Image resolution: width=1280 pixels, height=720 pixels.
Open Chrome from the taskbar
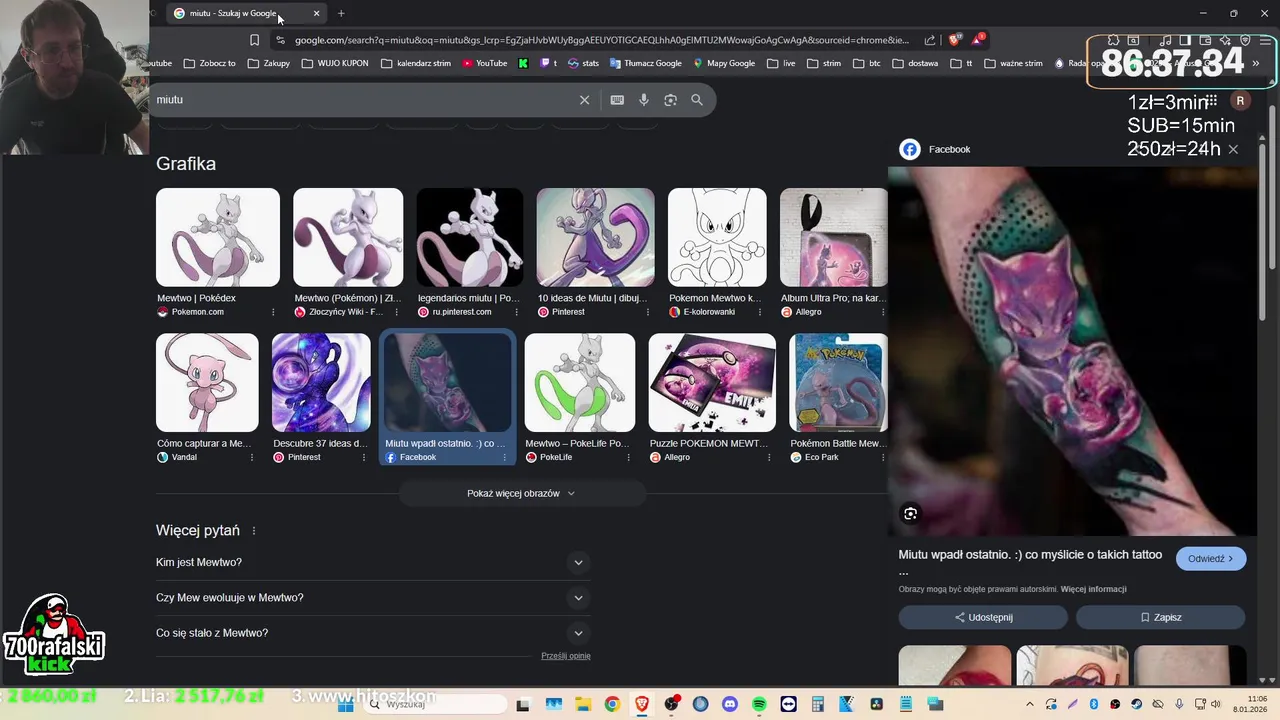pos(612,704)
